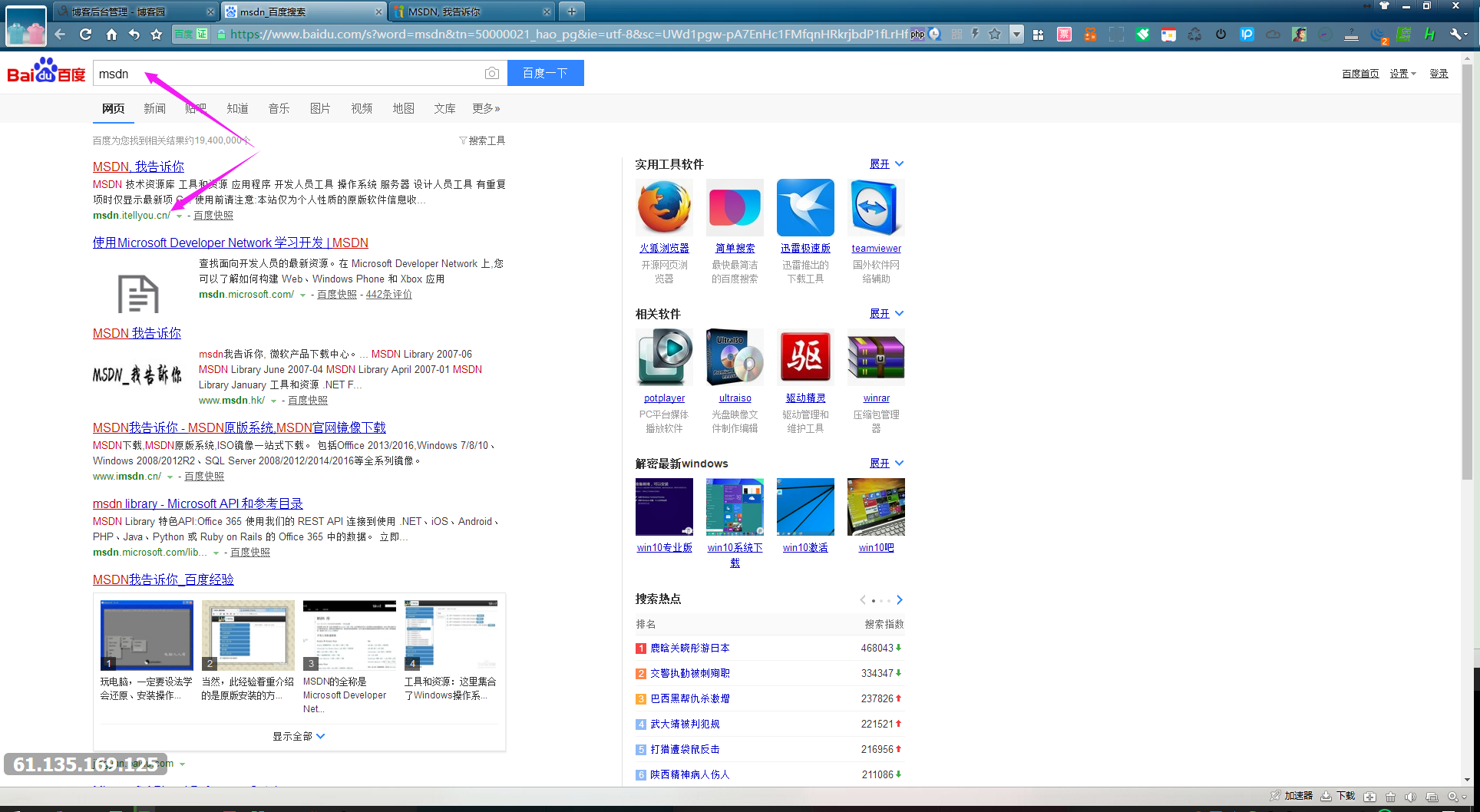The width and height of the screenshot is (1480, 812).
Task: Click the QR code icon in address bar
Action: point(956,34)
